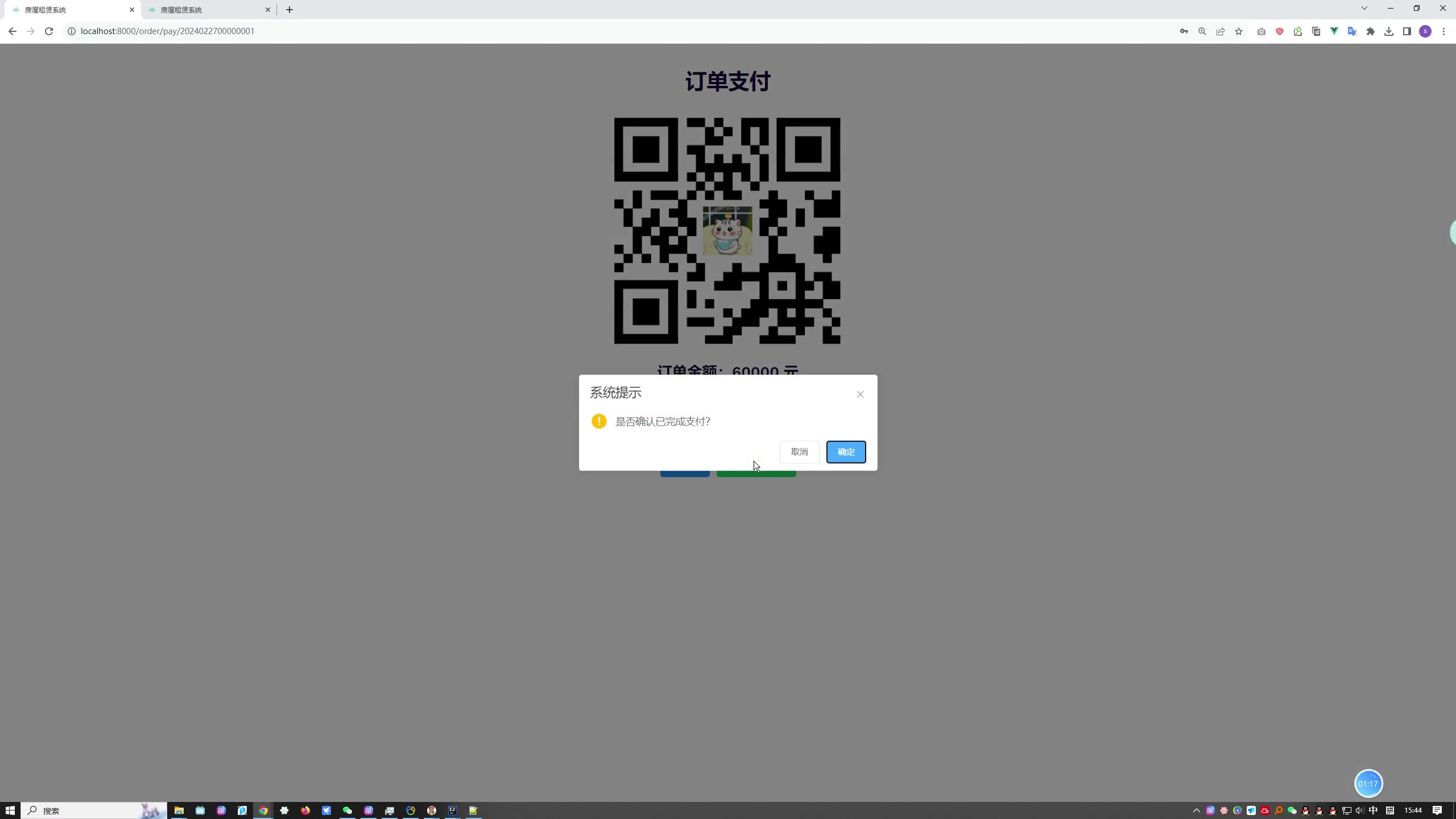The image size is (1456, 819).
Task: Go forward to the next page
Action: pyautogui.click(x=31, y=31)
